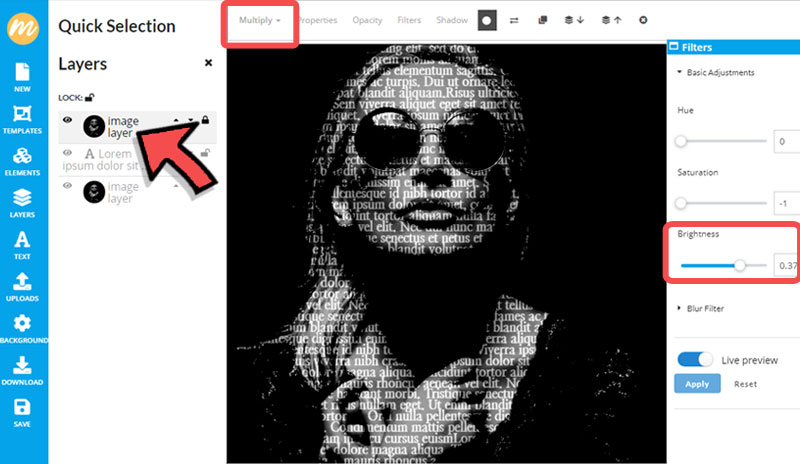Hide the top image layer via eye icon
Image resolution: width=800 pixels, height=464 pixels.
point(67,120)
